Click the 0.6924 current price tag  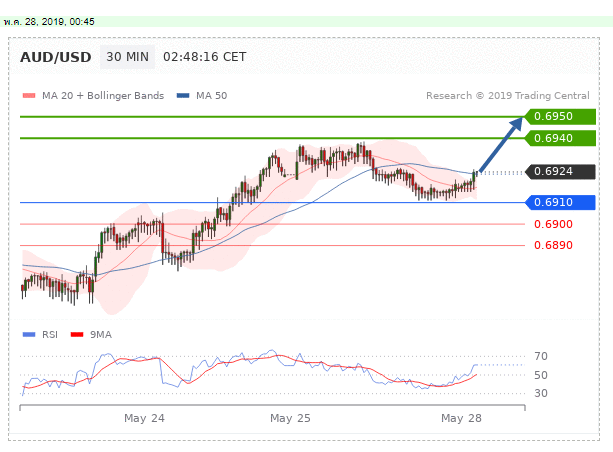pyautogui.click(x=560, y=172)
